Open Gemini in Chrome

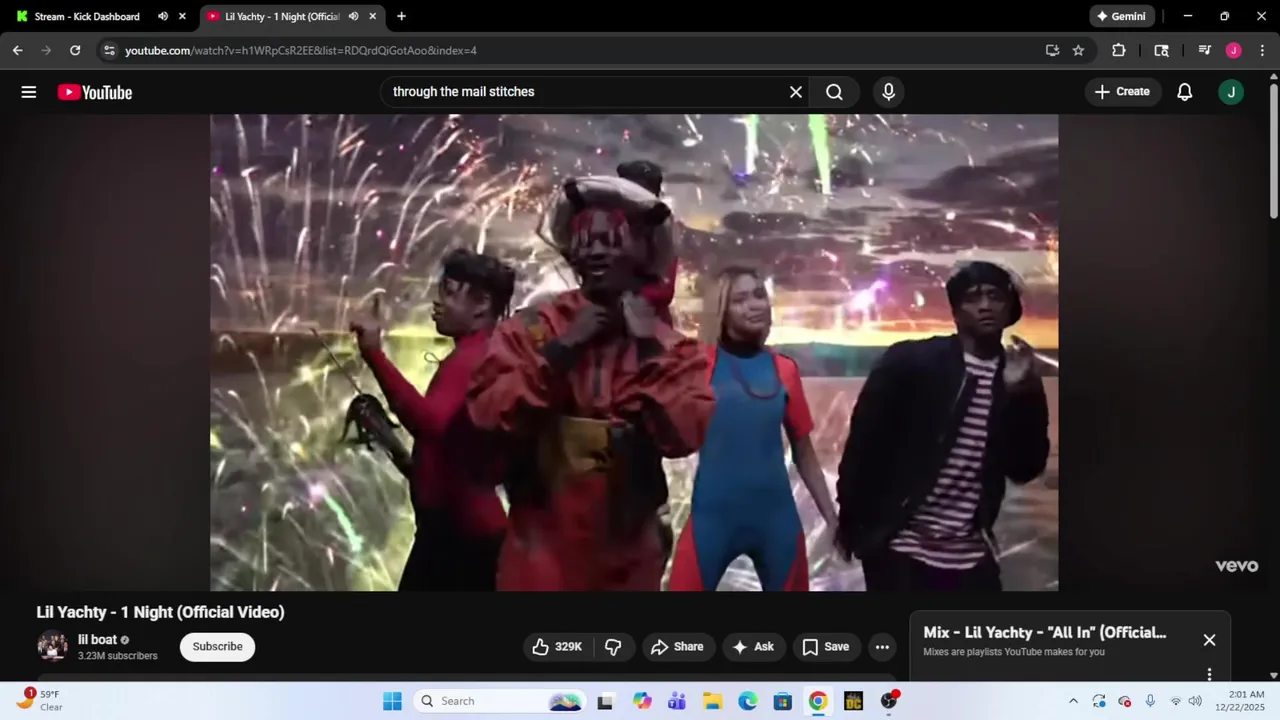click(1122, 16)
